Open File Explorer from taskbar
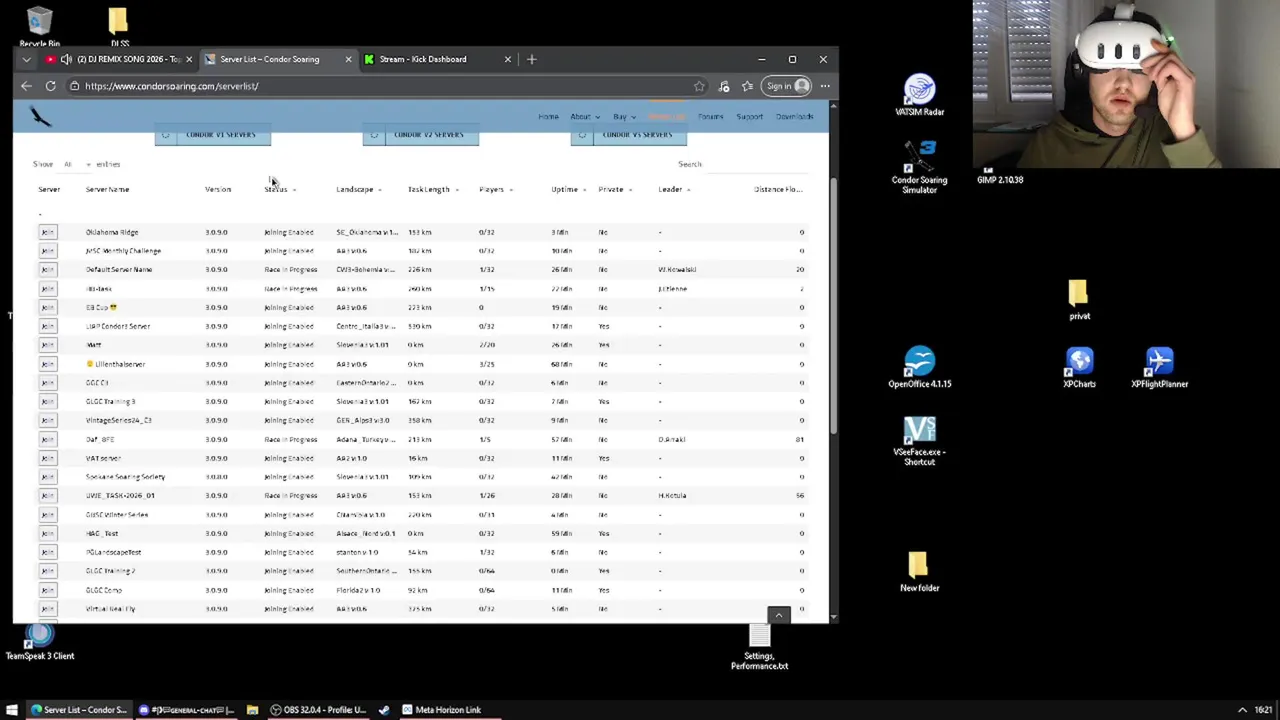 [x=252, y=710]
